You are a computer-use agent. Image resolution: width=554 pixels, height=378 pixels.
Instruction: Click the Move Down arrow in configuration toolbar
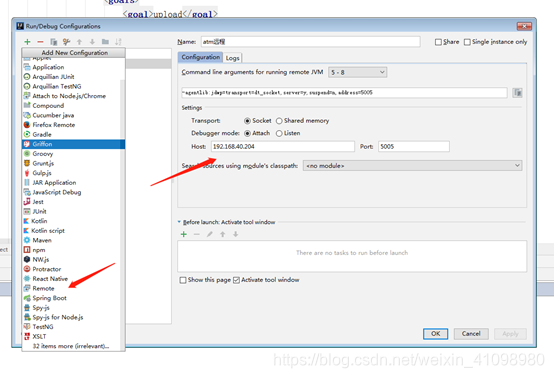click(x=92, y=42)
